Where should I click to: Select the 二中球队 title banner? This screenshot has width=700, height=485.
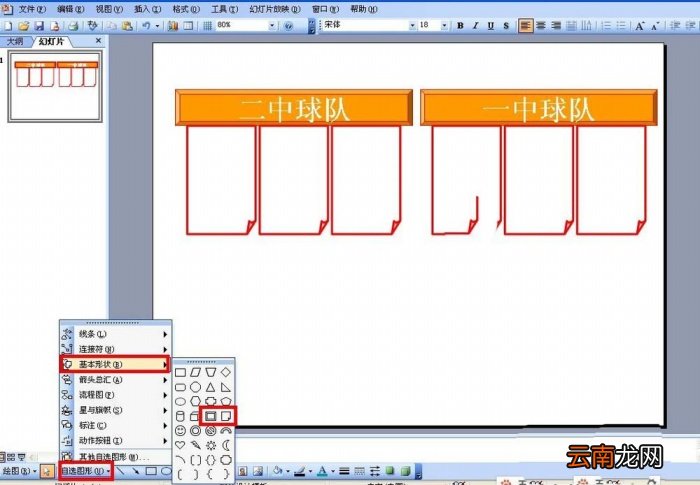click(294, 108)
